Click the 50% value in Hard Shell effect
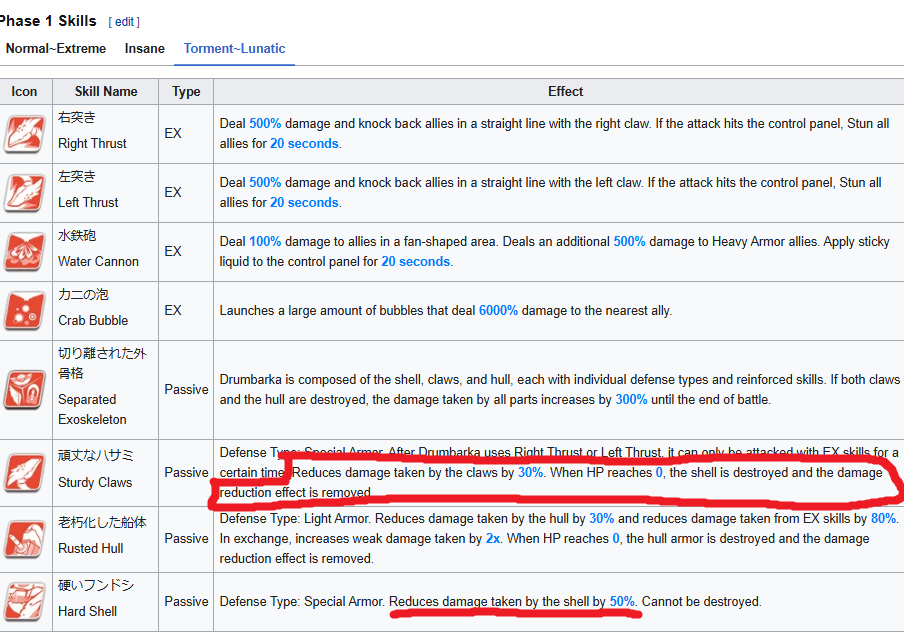 pos(622,601)
